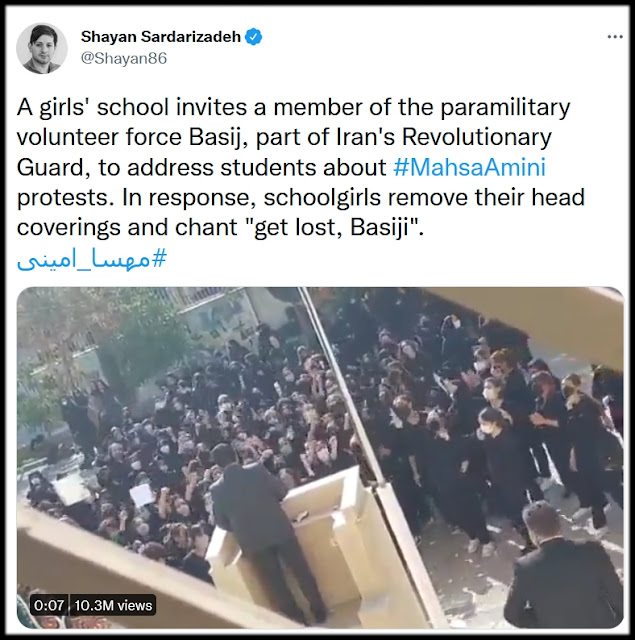Image resolution: width=635 pixels, height=640 pixels.
Task: Play the embedded schoolgirls protest video
Action: click(320, 458)
